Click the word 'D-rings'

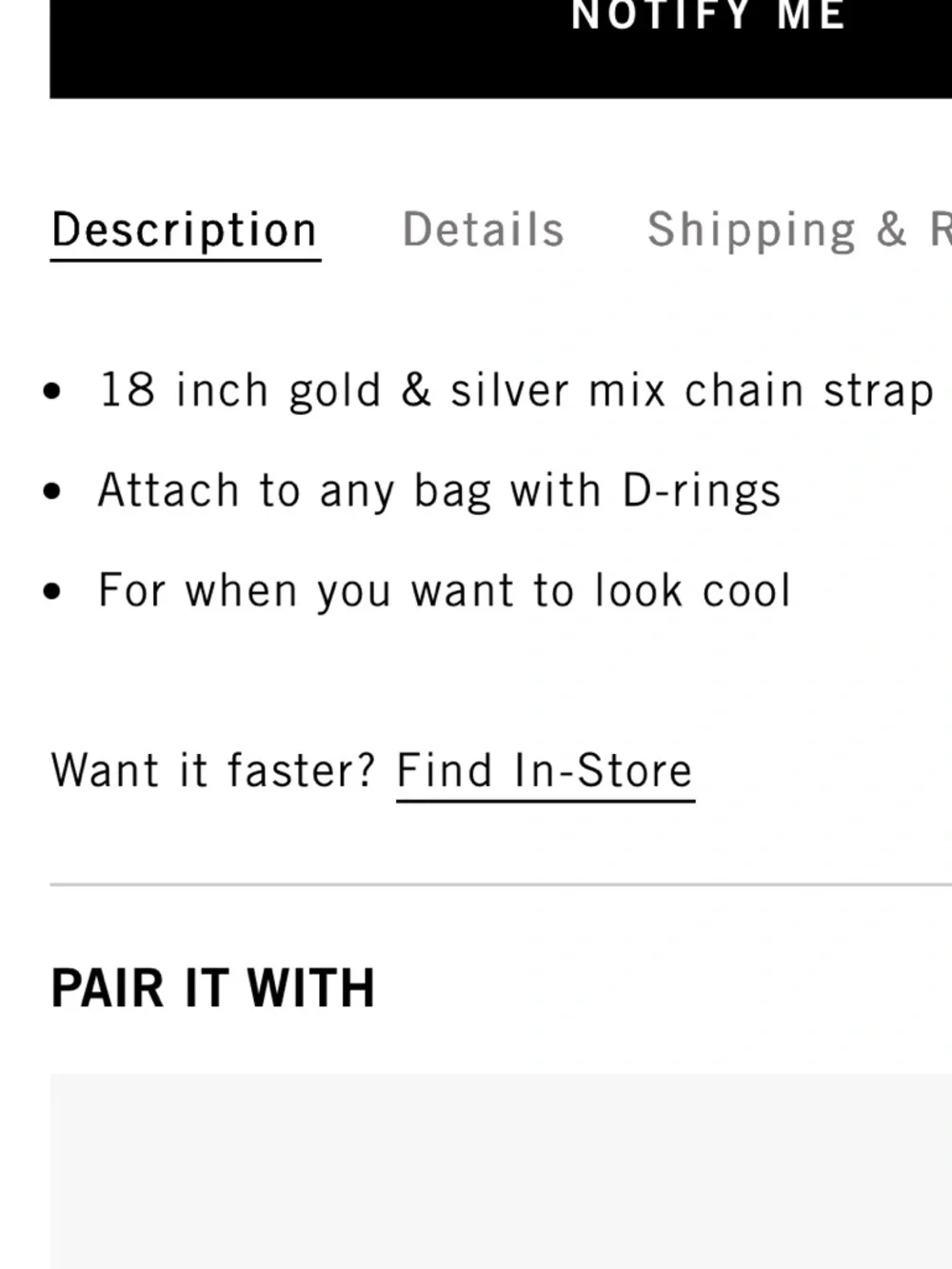702,491
